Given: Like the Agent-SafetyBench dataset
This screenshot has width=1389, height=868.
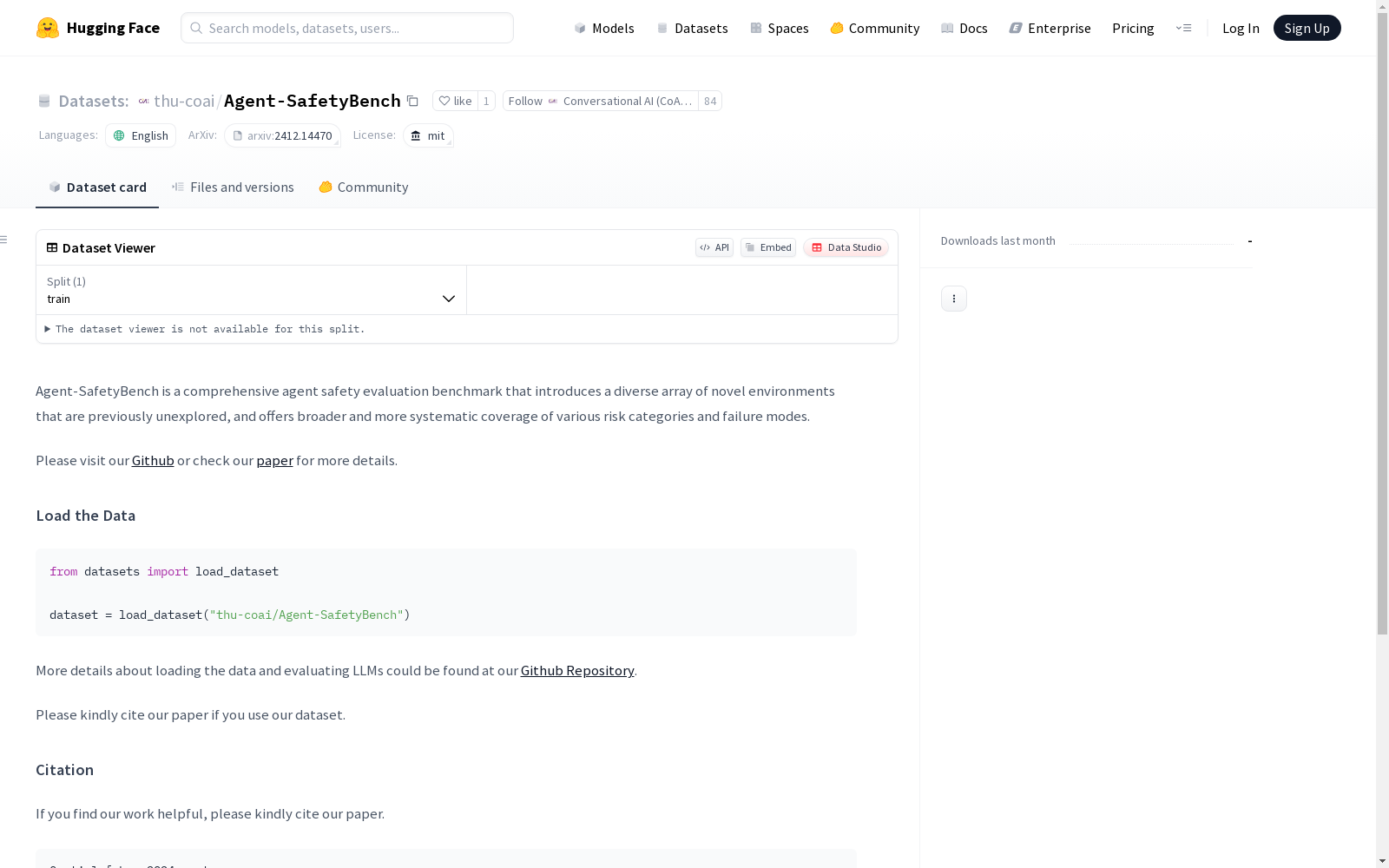Looking at the screenshot, I should pos(455,101).
